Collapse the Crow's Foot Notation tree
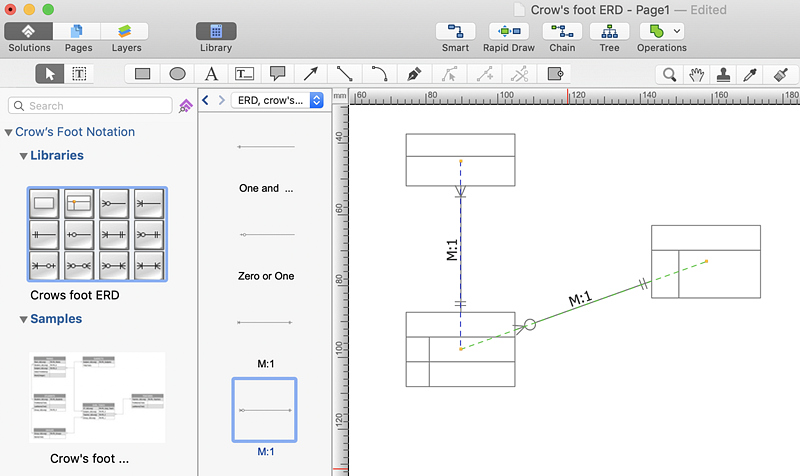800x476 pixels. [9, 132]
